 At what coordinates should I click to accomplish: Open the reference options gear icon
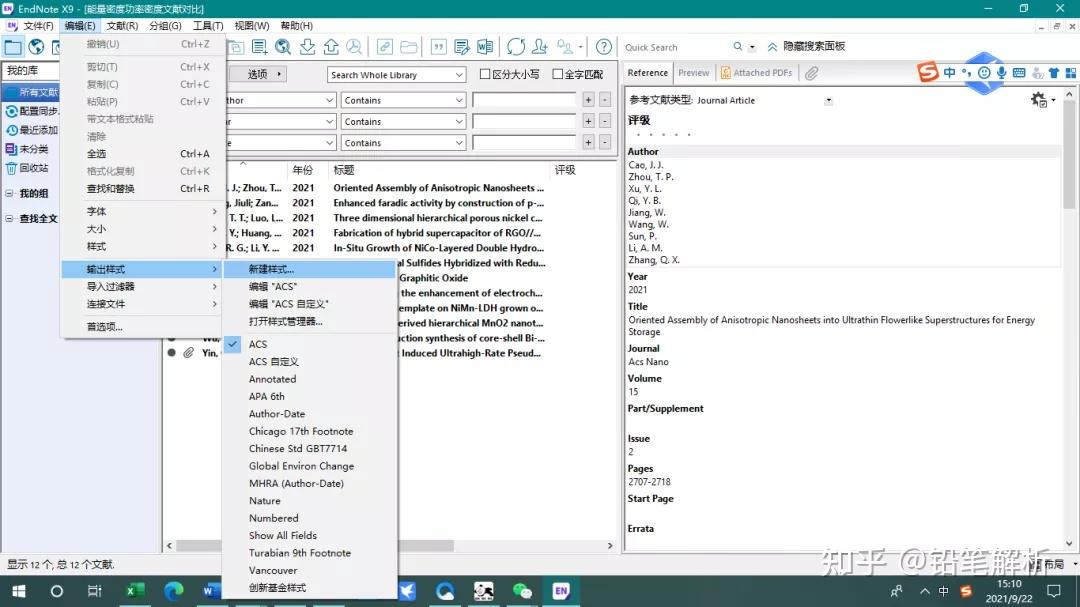click(1041, 99)
